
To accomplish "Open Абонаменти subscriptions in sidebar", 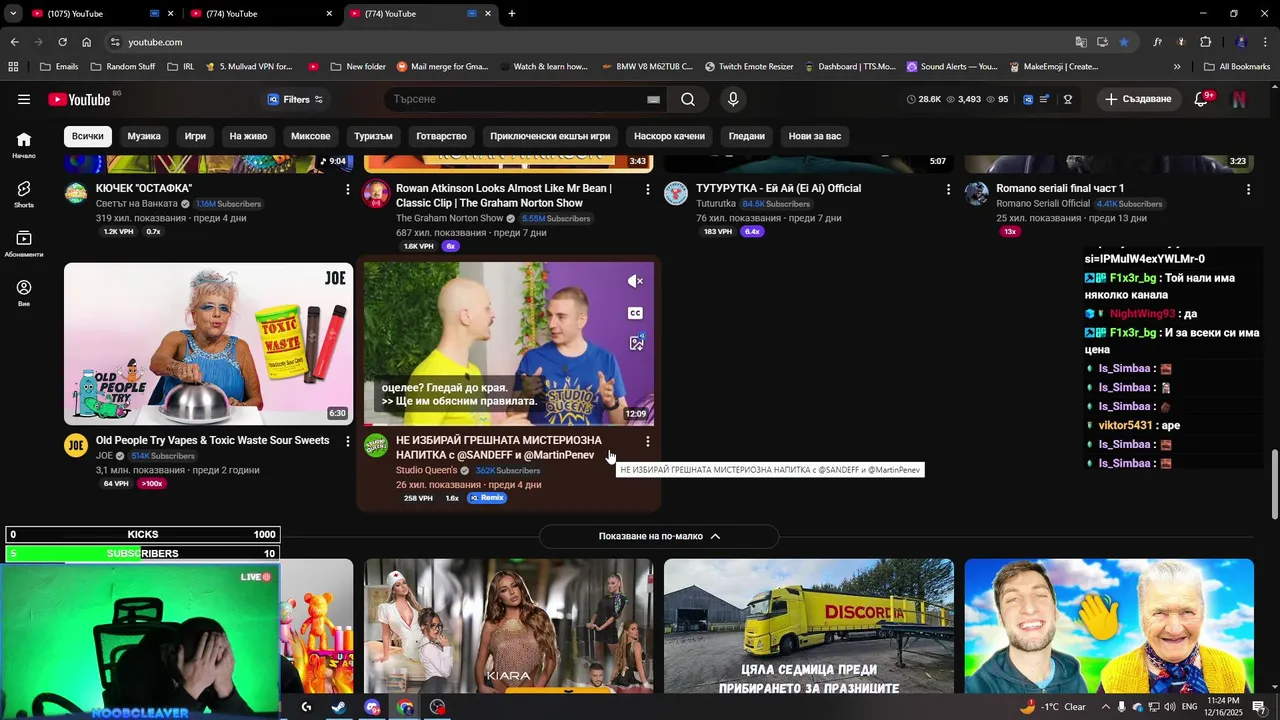I will coord(24,244).
